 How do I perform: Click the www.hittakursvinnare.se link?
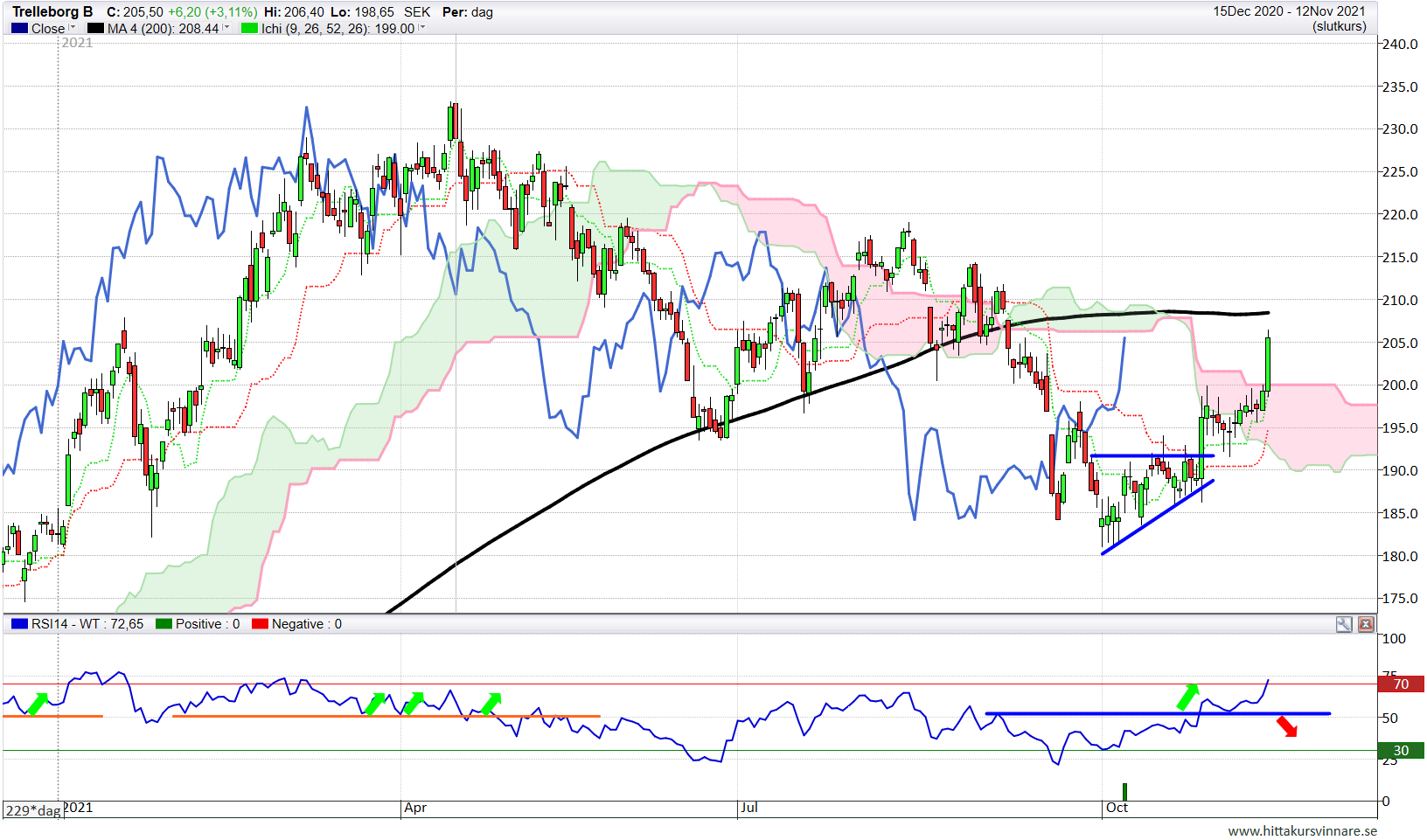(x=1302, y=831)
